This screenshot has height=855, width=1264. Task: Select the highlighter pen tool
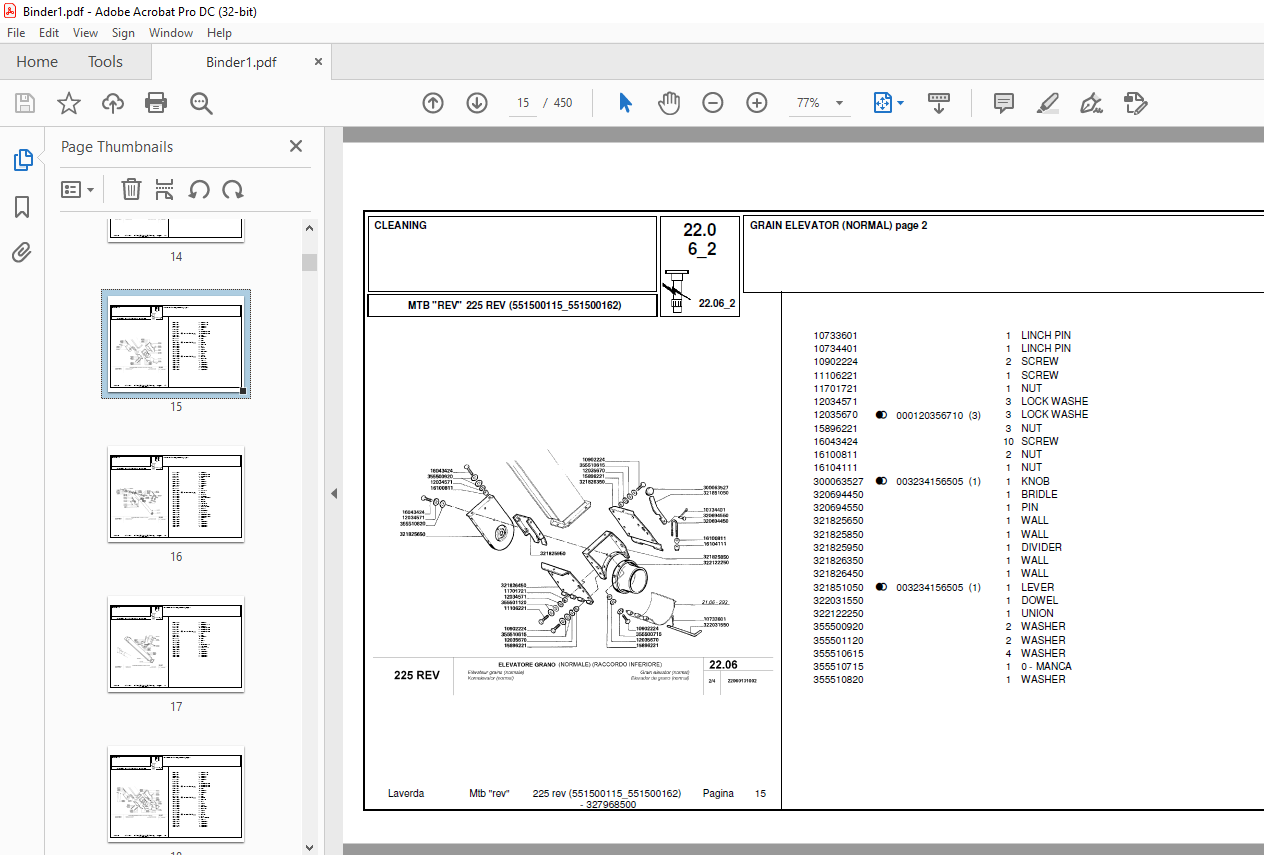(x=1048, y=103)
